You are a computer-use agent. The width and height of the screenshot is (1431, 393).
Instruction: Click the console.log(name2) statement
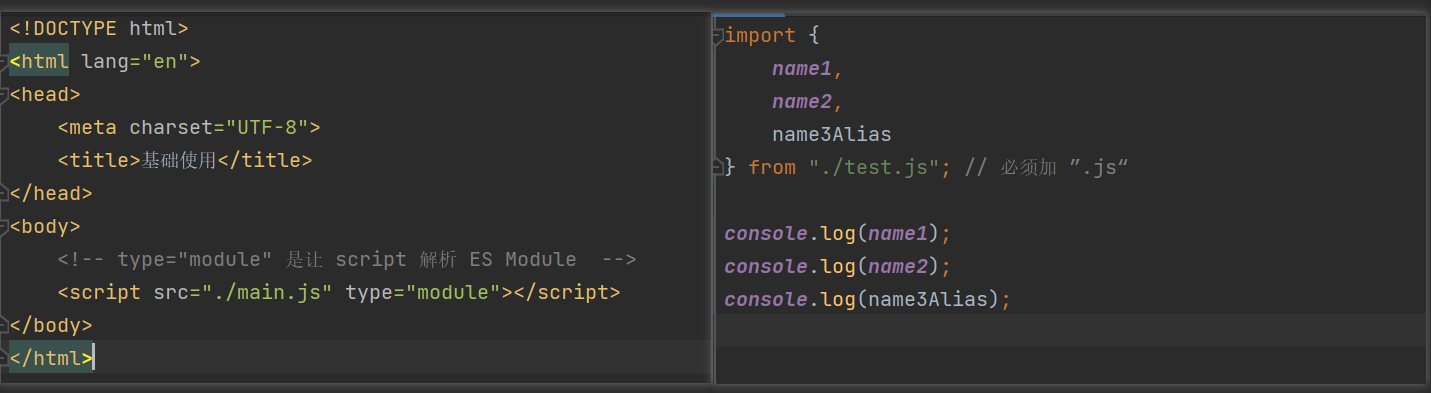pos(838,266)
